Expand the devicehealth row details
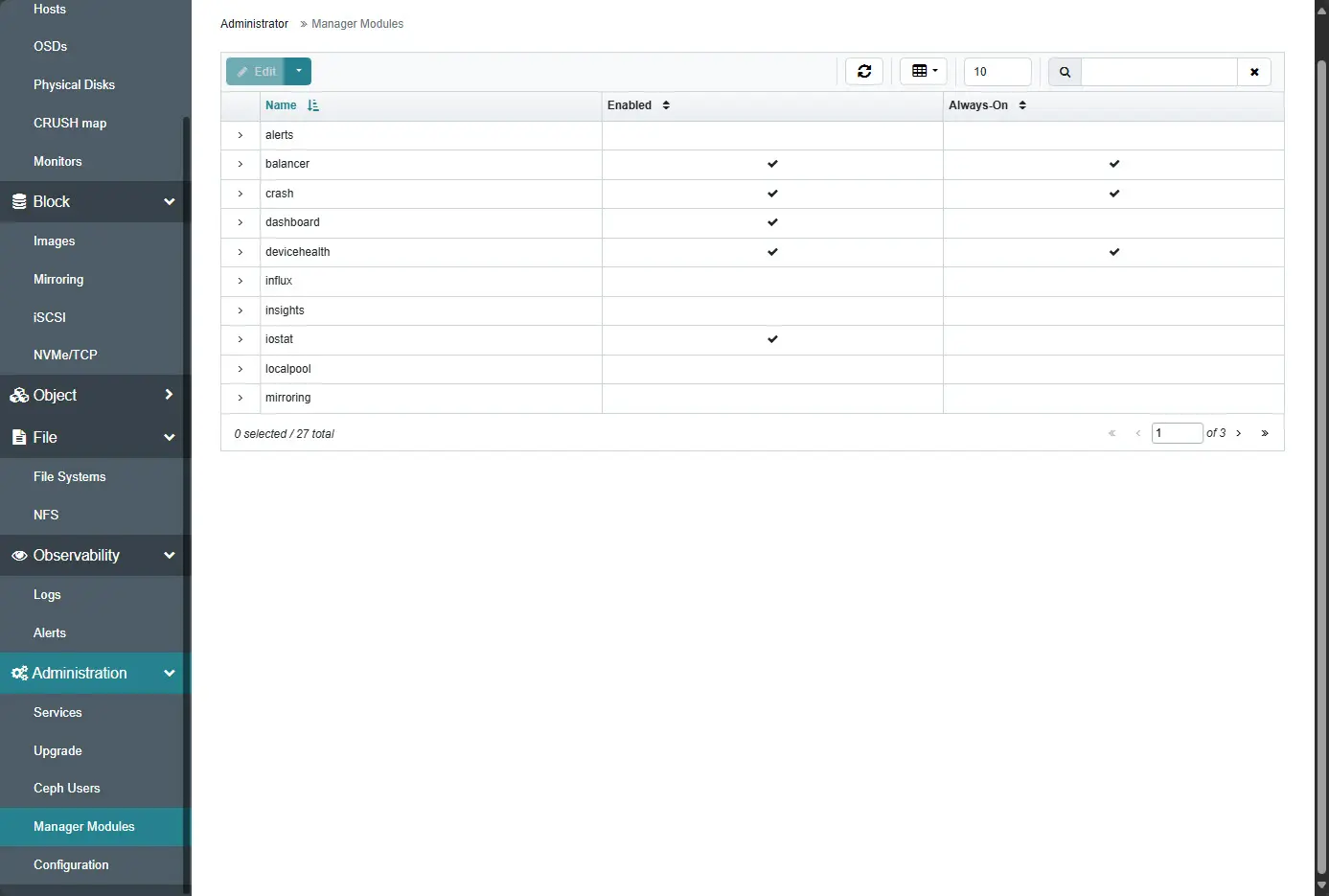This screenshot has width=1329, height=896. (241, 252)
